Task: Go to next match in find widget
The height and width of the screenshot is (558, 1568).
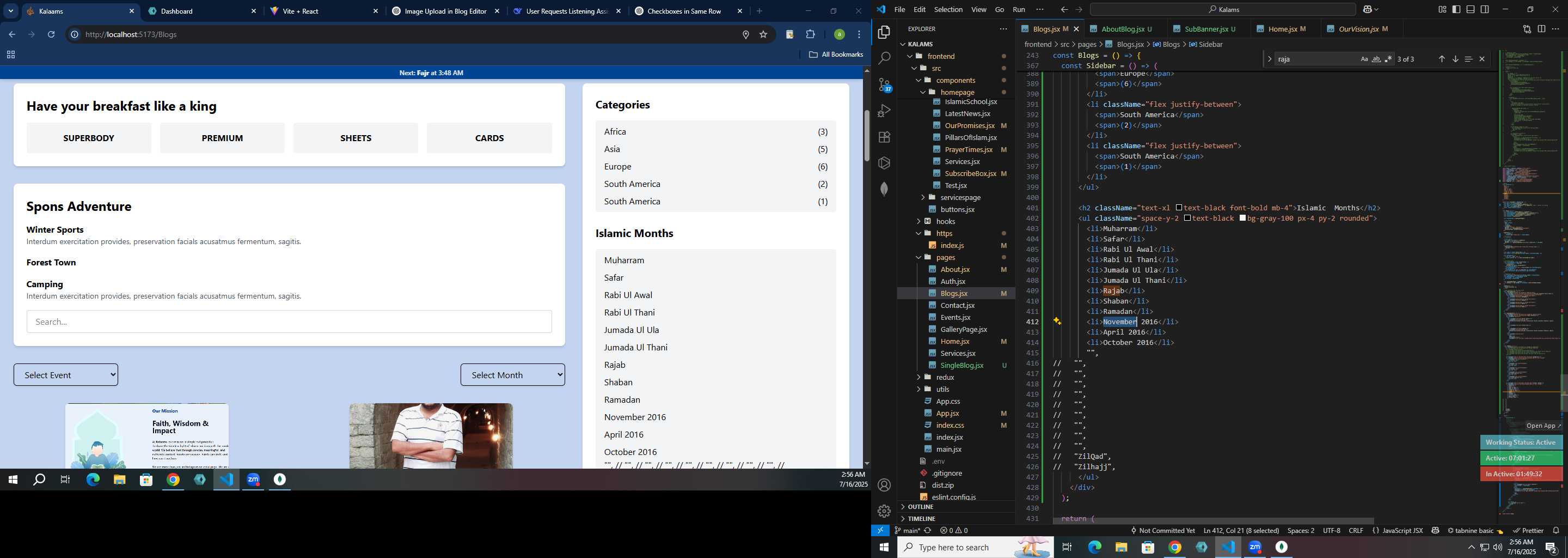Action: (1455, 59)
